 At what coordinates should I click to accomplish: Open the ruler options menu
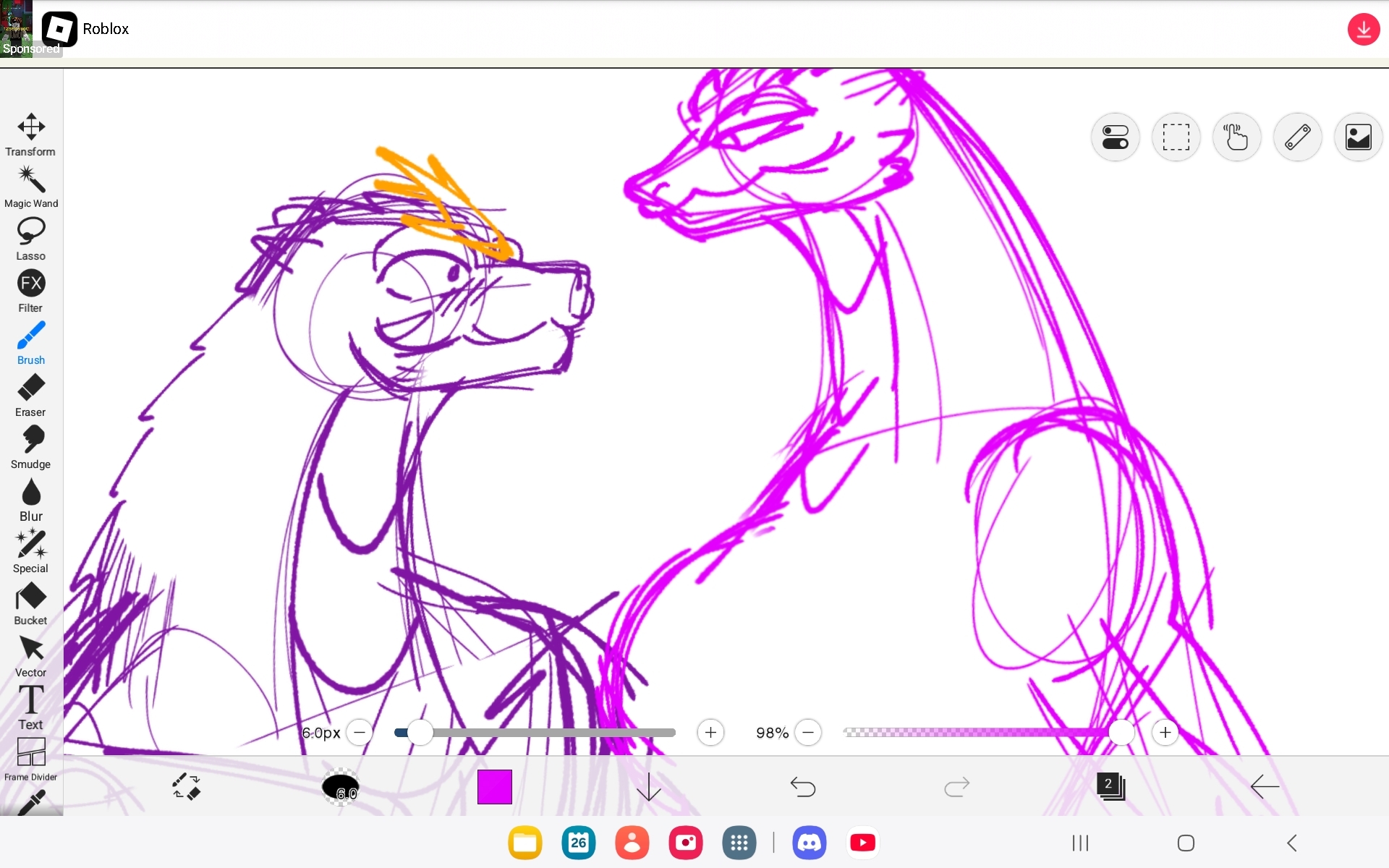coord(1297,137)
